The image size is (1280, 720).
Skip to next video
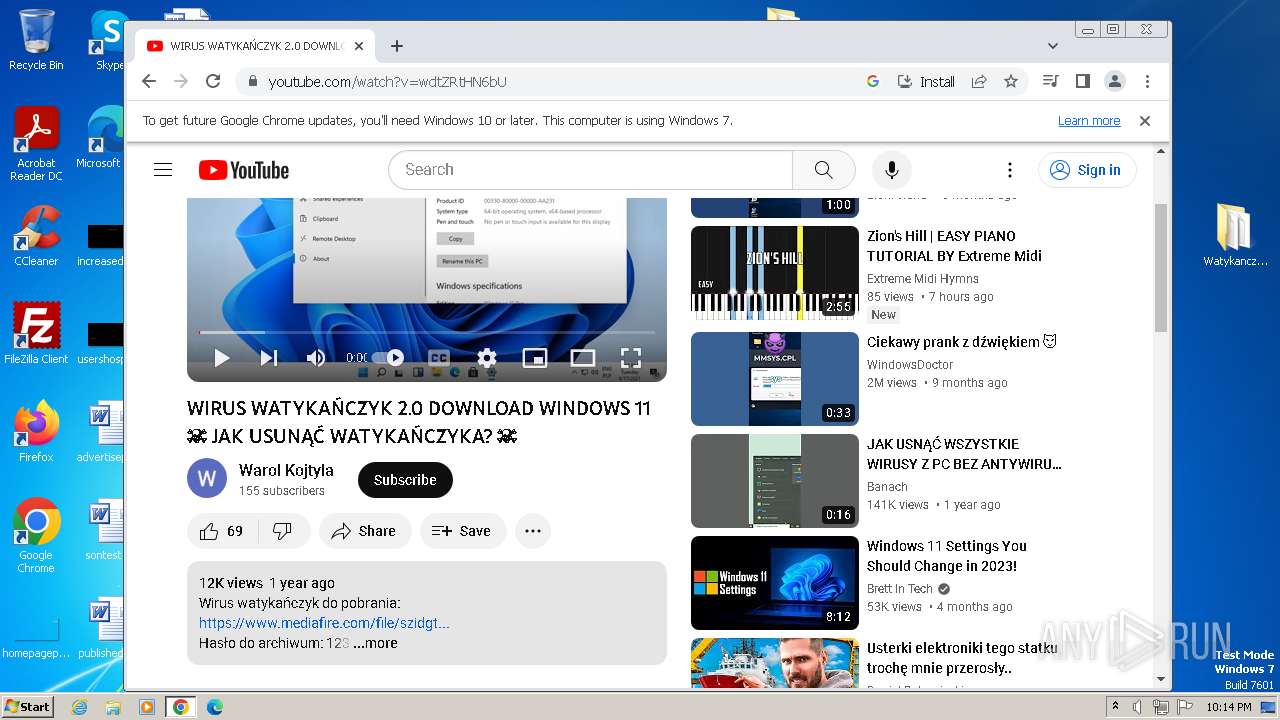(268, 358)
